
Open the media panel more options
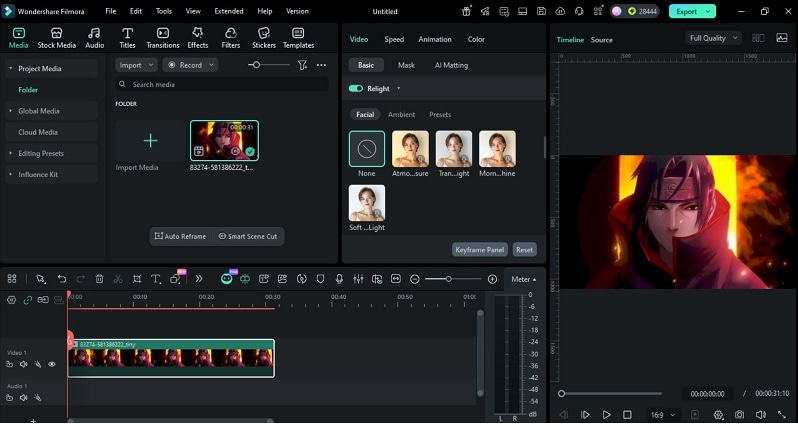pos(321,65)
